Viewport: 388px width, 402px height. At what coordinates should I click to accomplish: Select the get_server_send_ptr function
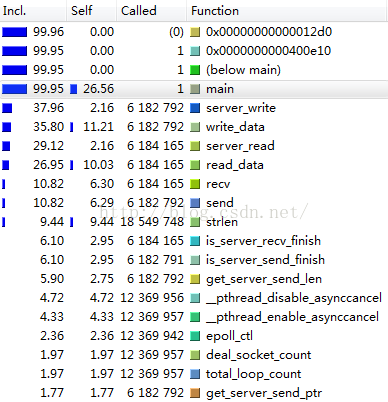point(264,393)
